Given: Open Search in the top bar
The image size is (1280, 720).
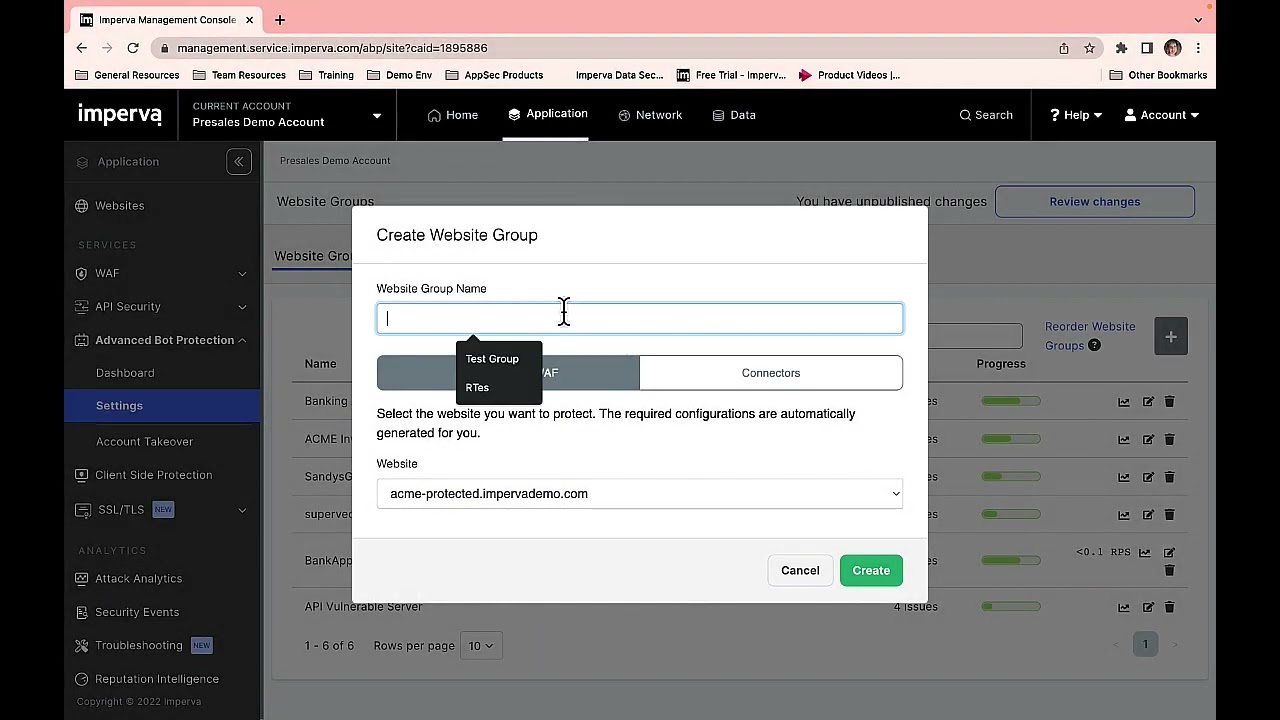Looking at the screenshot, I should coord(986,115).
